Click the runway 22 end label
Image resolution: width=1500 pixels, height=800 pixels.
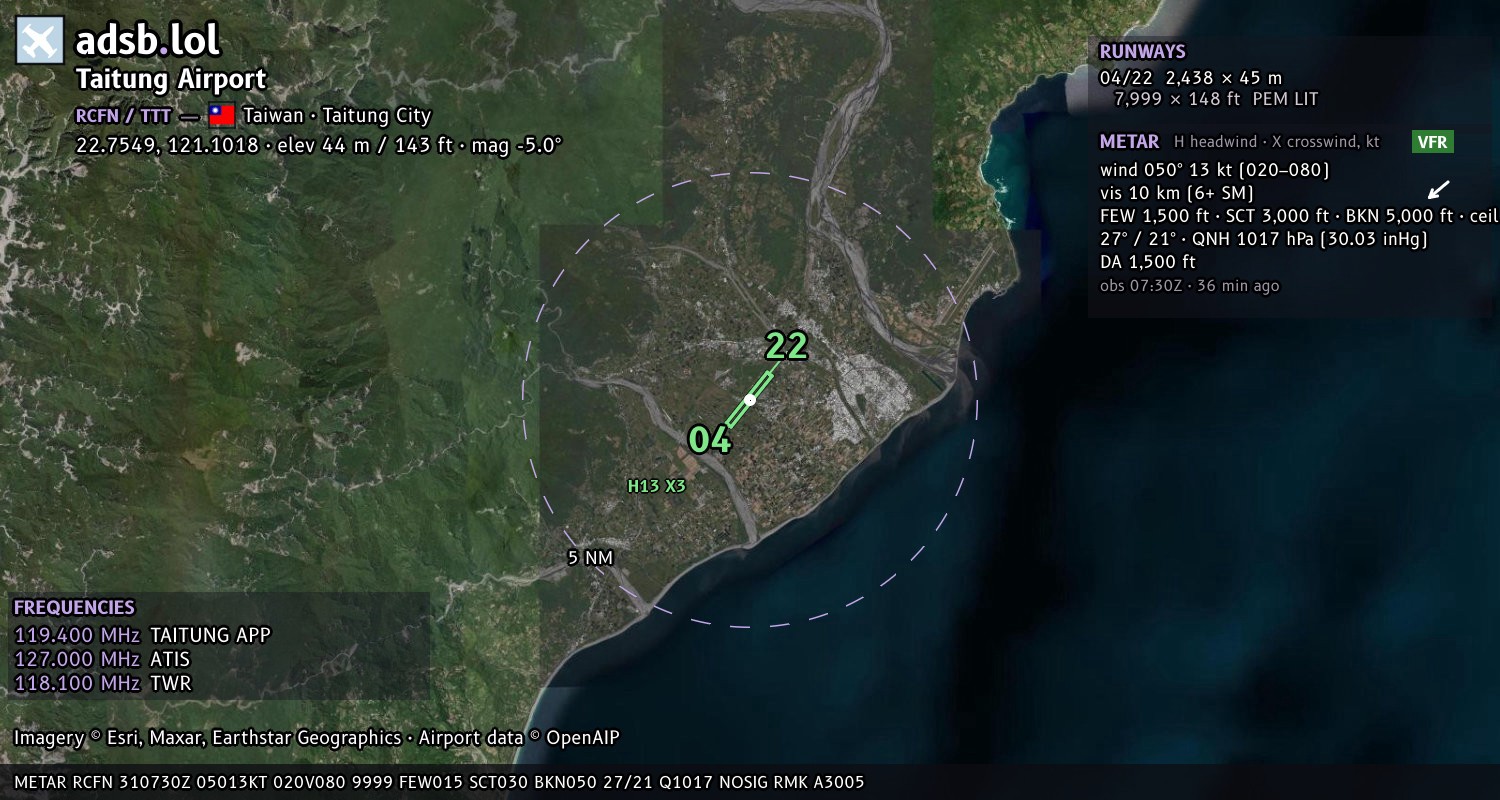coord(786,346)
